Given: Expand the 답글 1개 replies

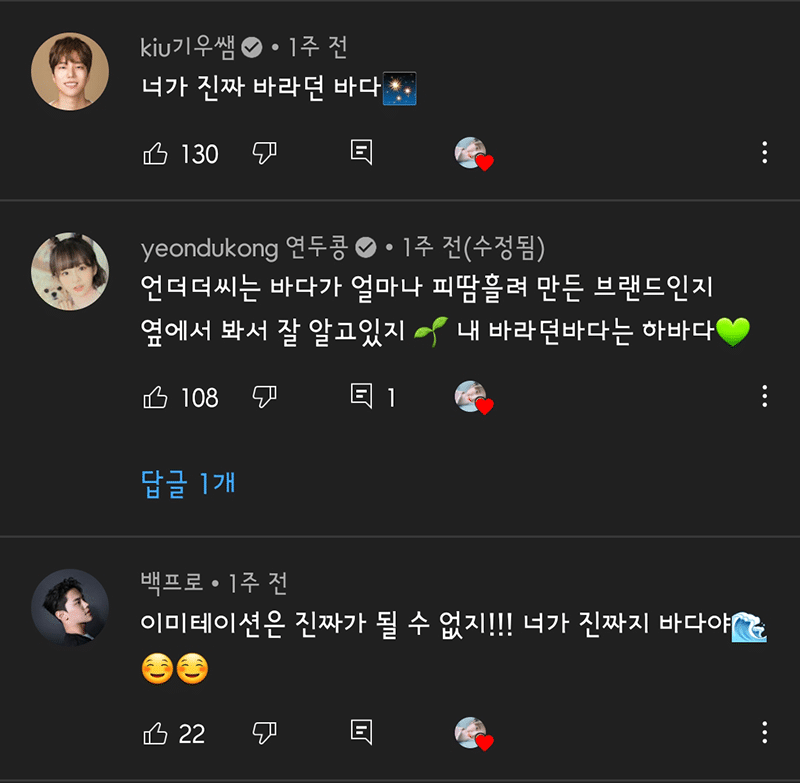Looking at the screenshot, I should 188,484.
